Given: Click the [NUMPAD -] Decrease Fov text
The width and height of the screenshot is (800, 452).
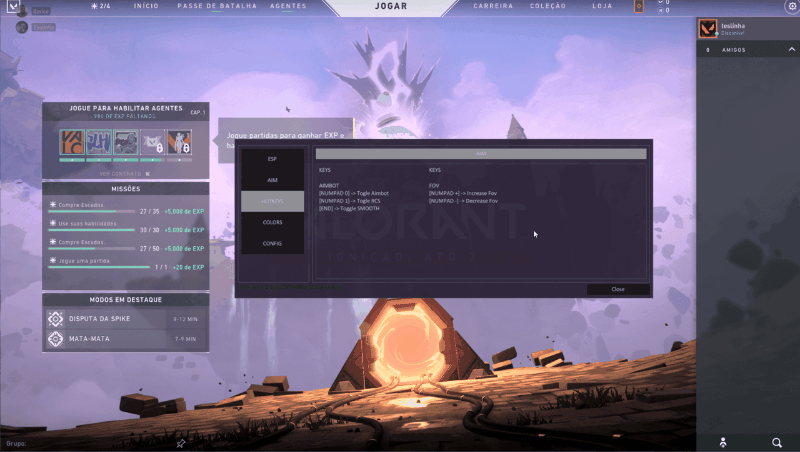Looking at the screenshot, I should (463, 201).
